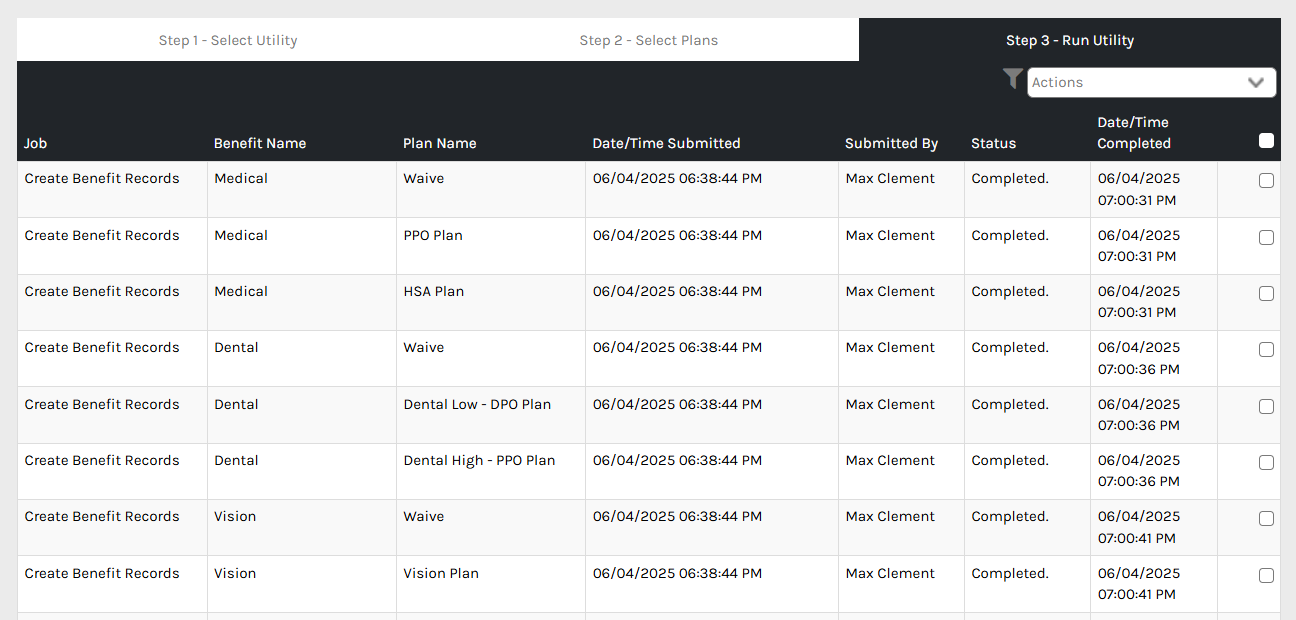Viewport: 1296px width, 620px height.
Task: Check the Dental Waive row checkbox
Action: [x=1266, y=350]
